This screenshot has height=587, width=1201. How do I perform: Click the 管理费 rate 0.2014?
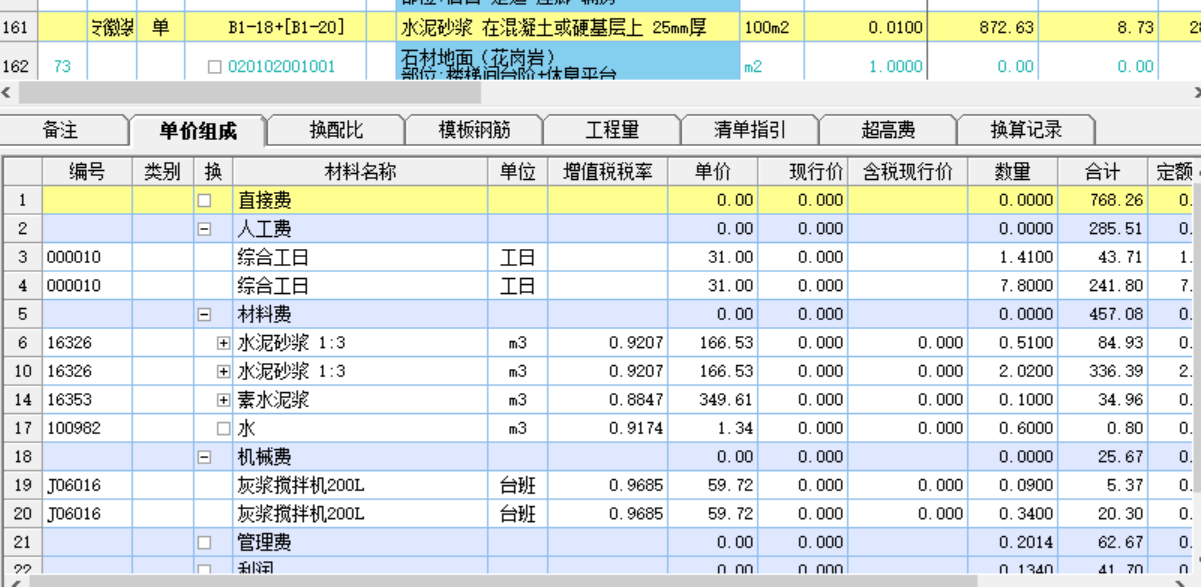[1012, 542]
